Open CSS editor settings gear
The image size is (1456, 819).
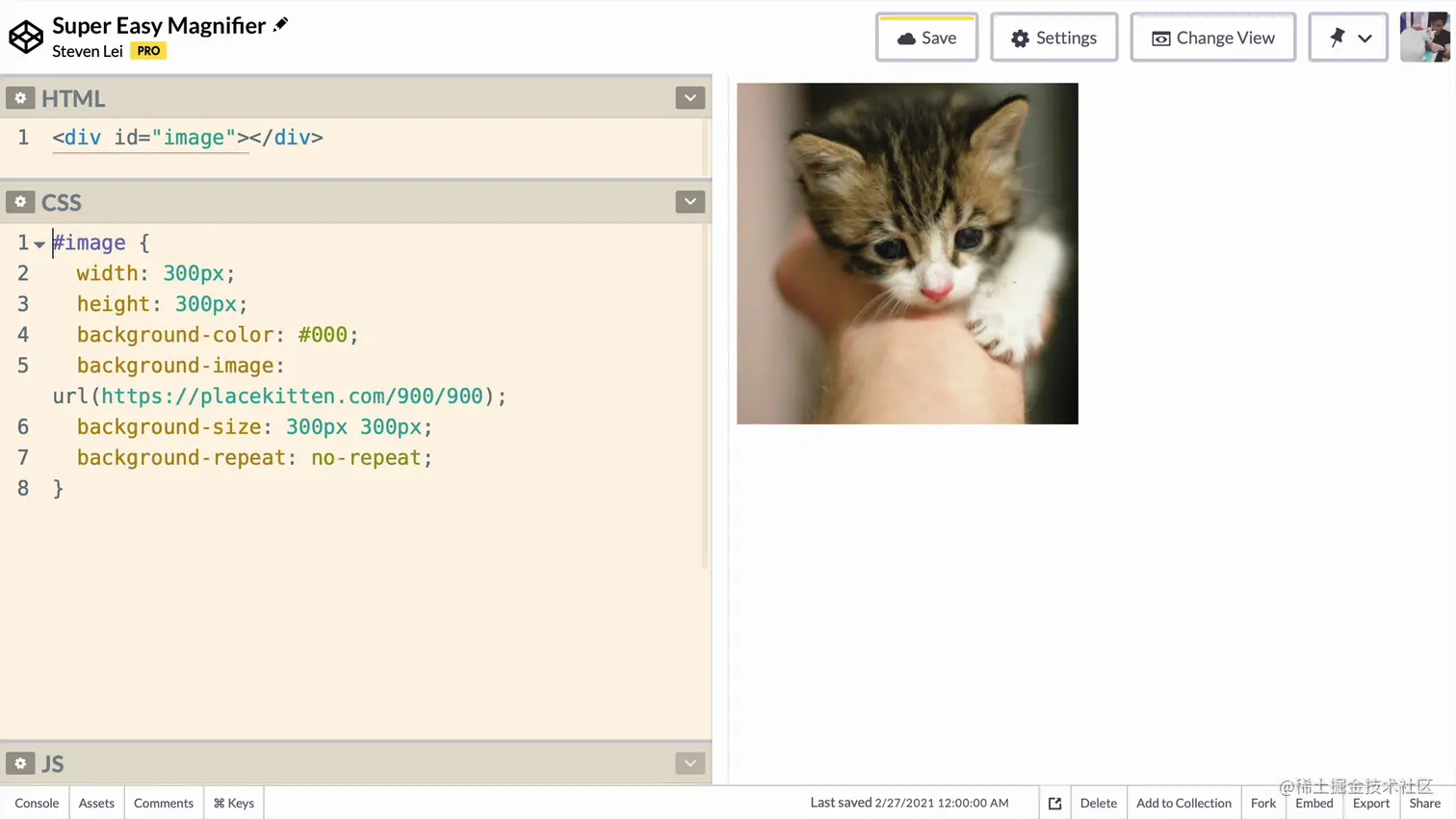[20, 202]
